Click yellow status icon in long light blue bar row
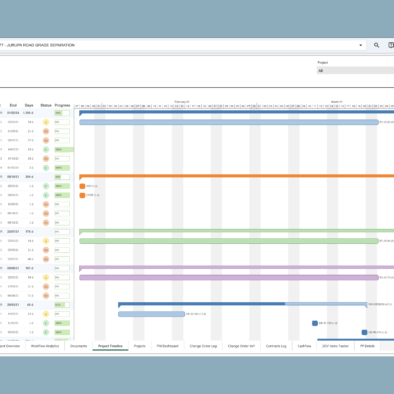 click(46, 122)
